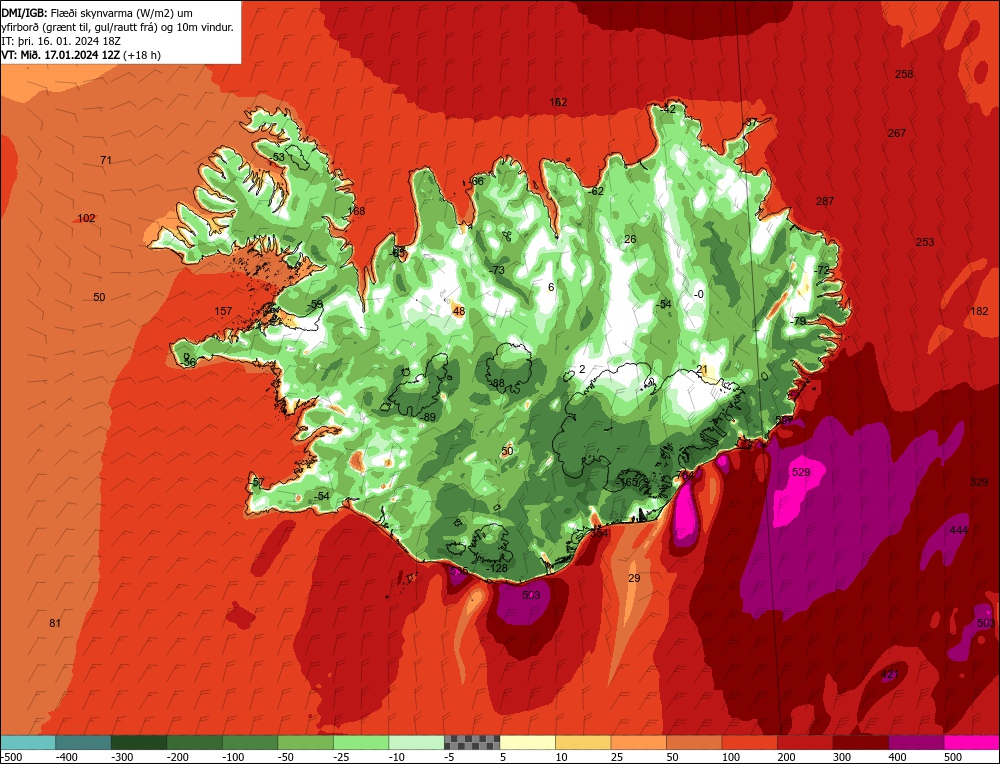Click the value 287 off the northeast coast

pos(825,201)
